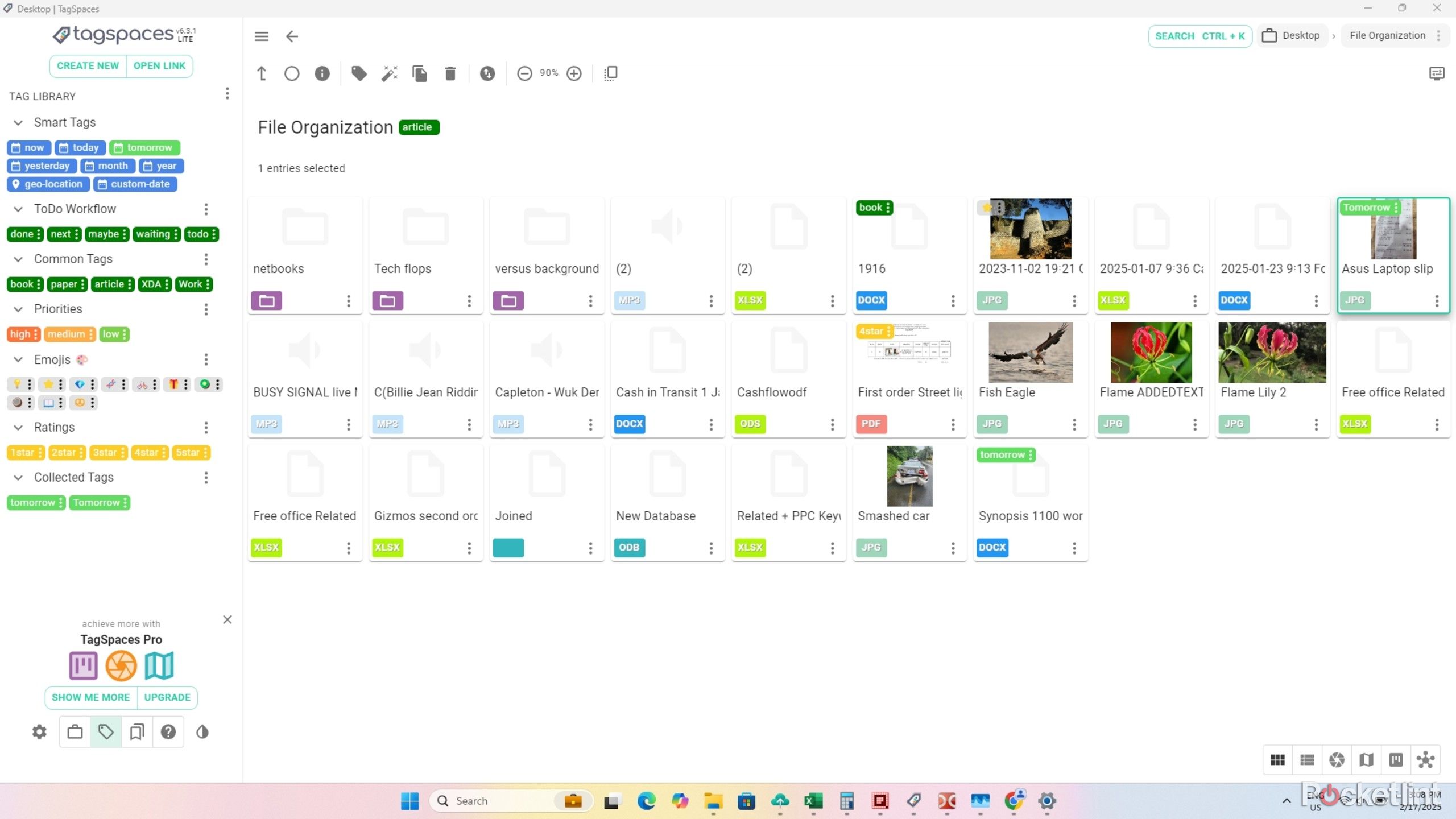
Task: Toggle the Ratings tag group visibility
Action: pos(18,427)
